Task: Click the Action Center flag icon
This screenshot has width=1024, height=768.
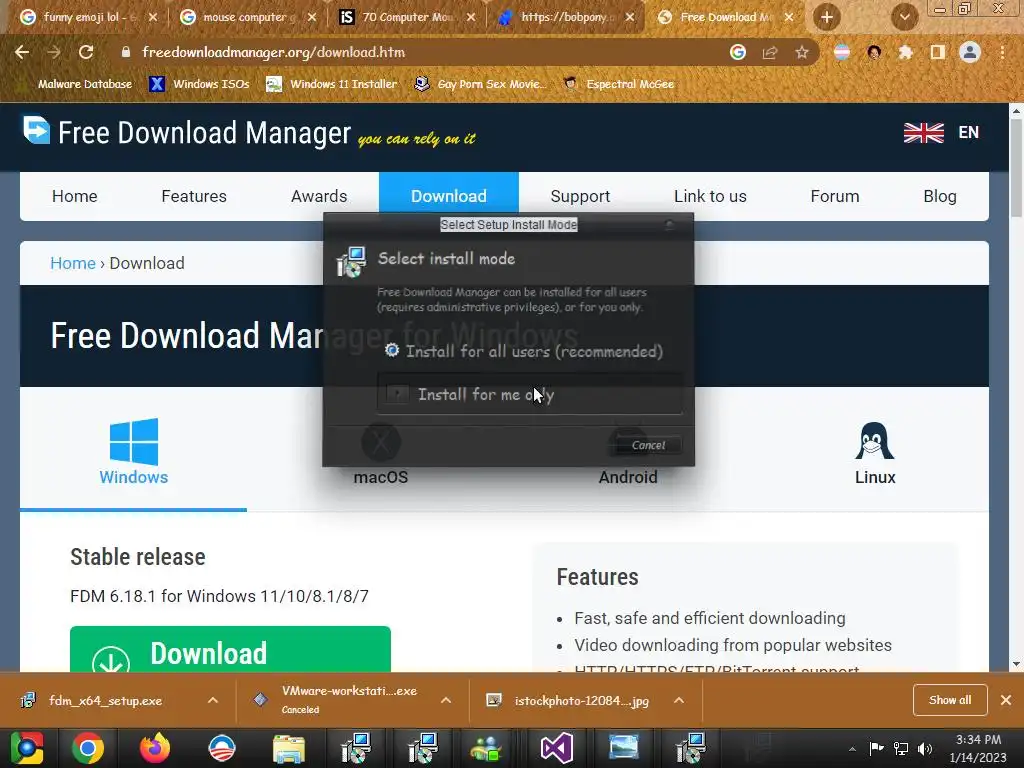Action: coord(876,748)
